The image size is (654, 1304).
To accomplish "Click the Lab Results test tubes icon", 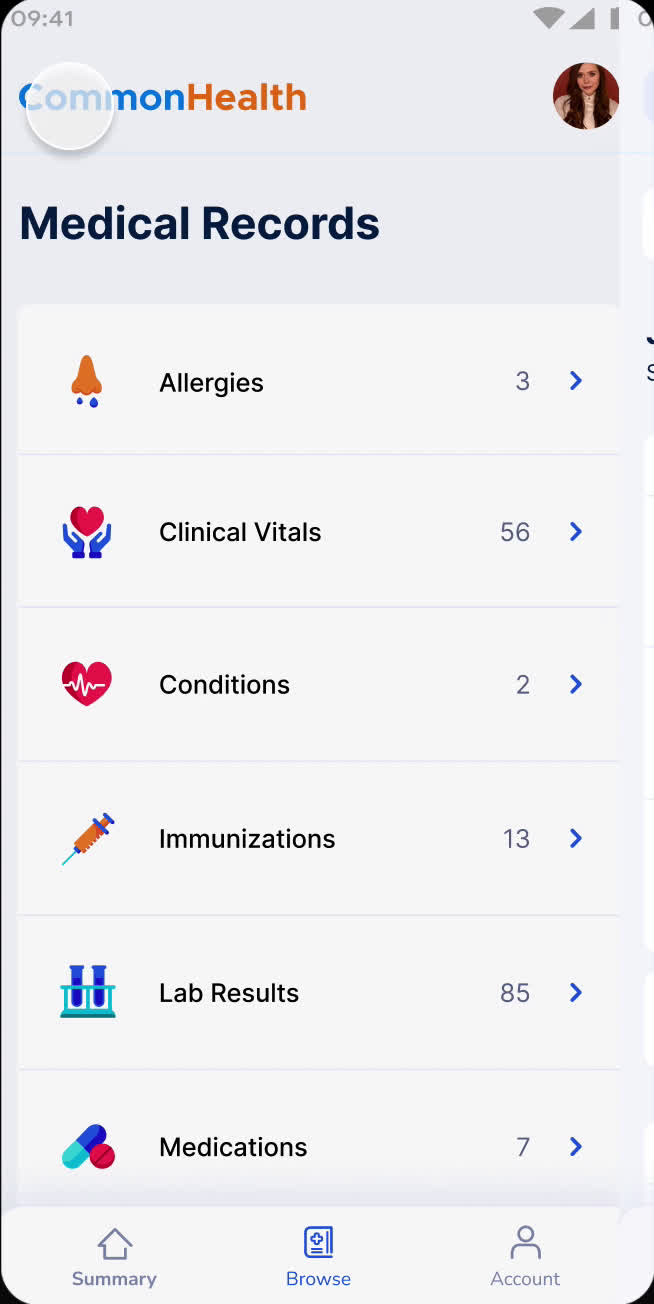I will click(88, 992).
